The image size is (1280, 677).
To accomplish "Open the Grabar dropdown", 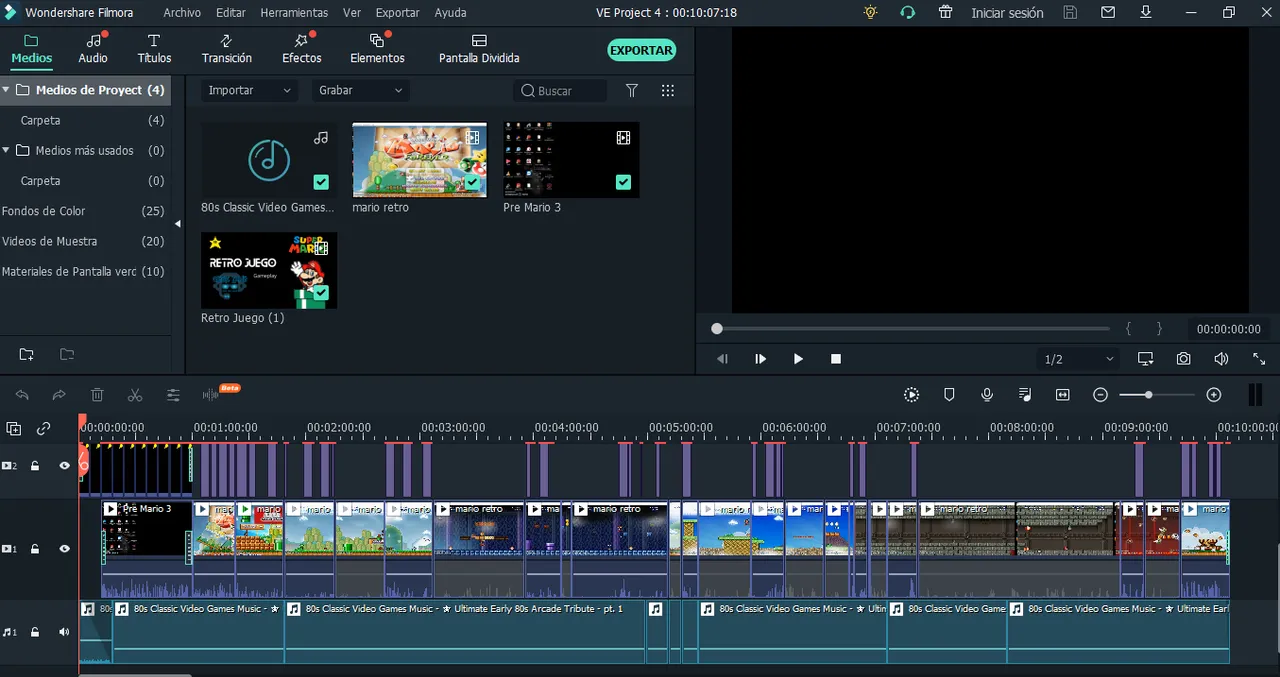I will pyautogui.click(x=360, y=90).
